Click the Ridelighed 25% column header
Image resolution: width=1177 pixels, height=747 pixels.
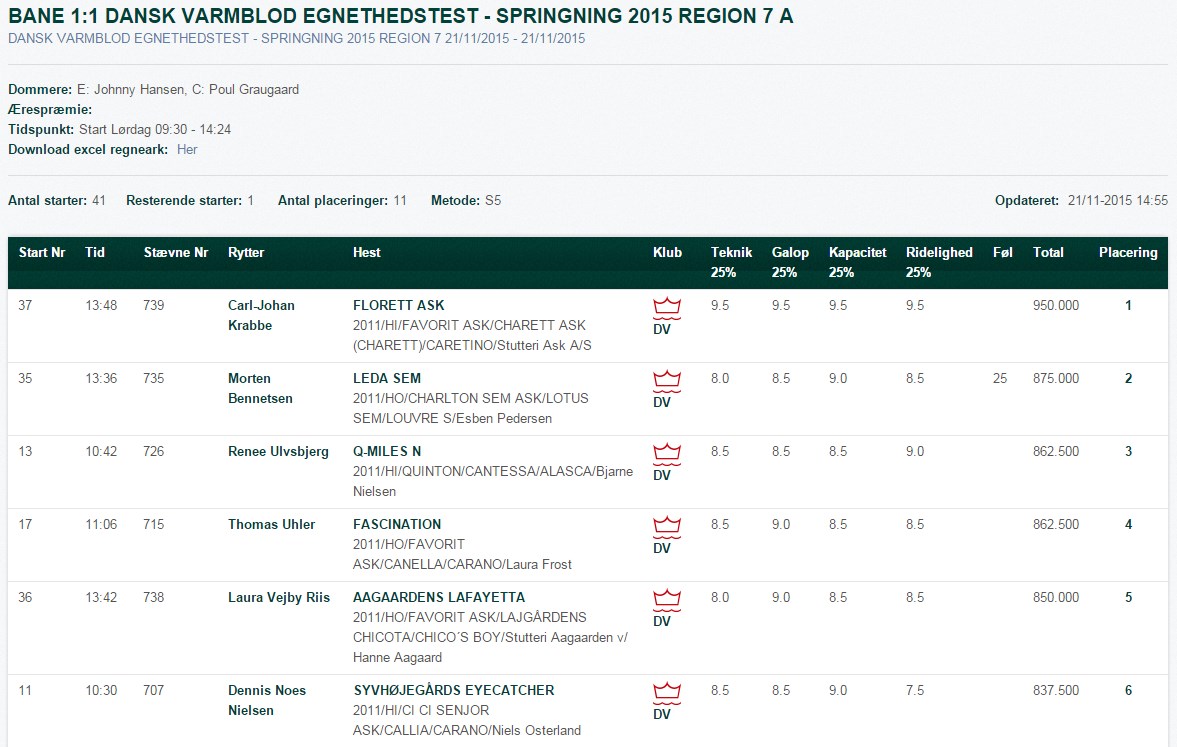click(939, 262)
